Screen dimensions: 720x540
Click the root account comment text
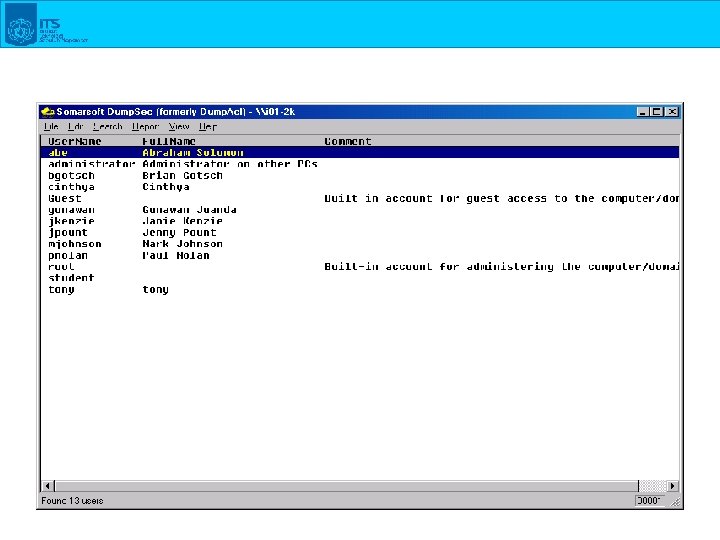(x=501, y=266)
